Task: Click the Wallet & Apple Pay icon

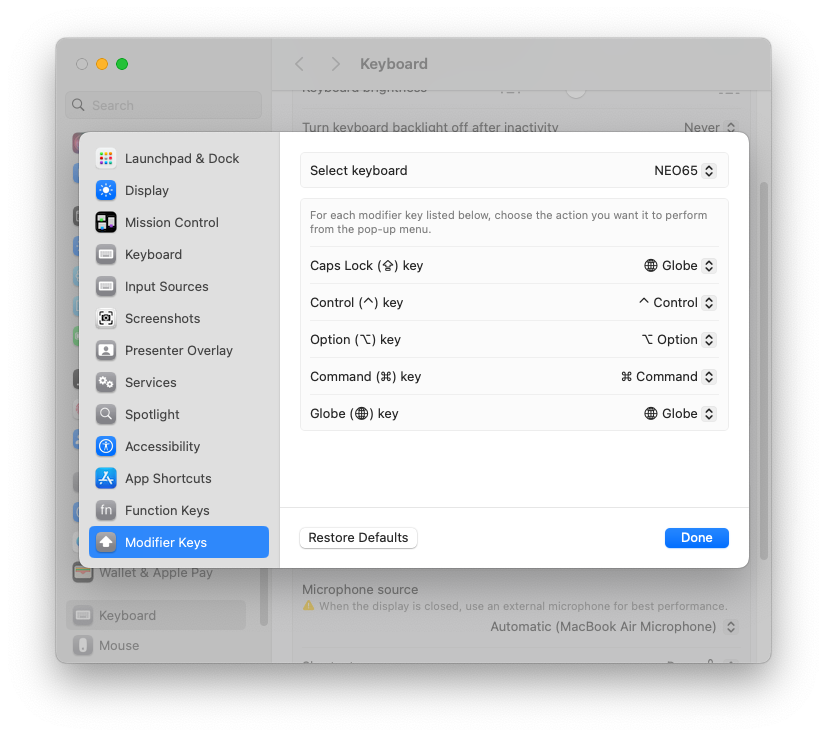Action: coord(83,573)
